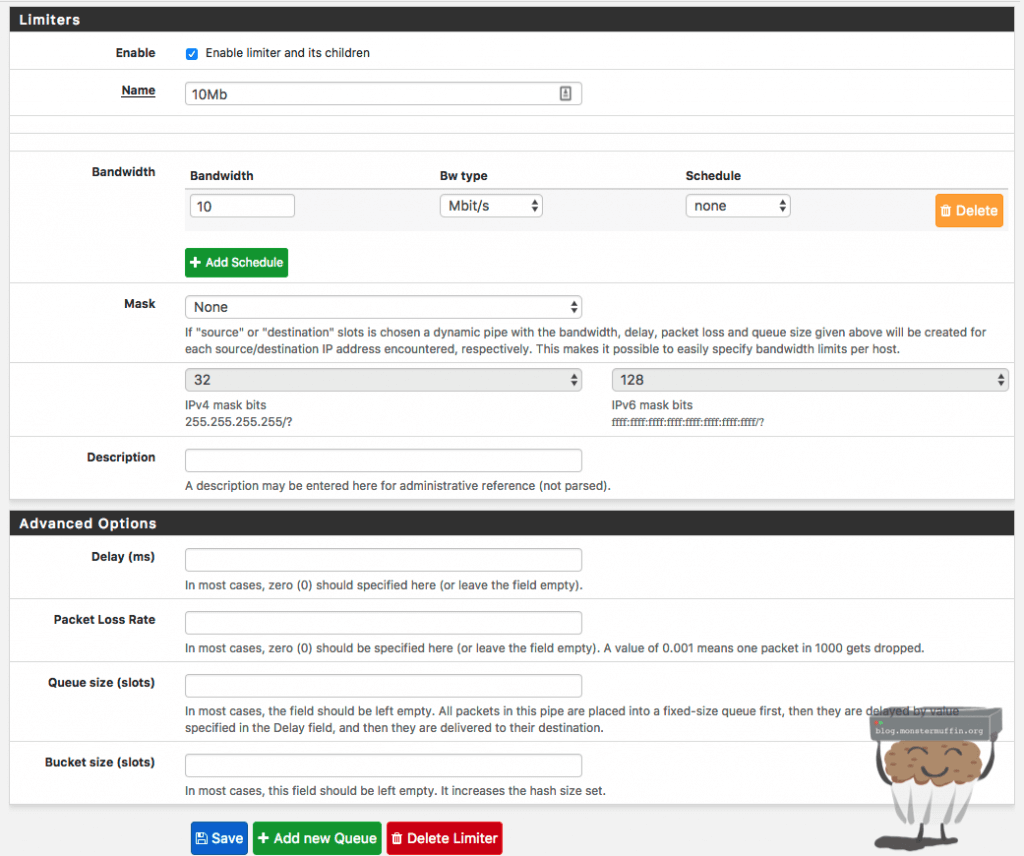Click the red Delete Limiter button

pyautogui.click(x=443, y=838)
